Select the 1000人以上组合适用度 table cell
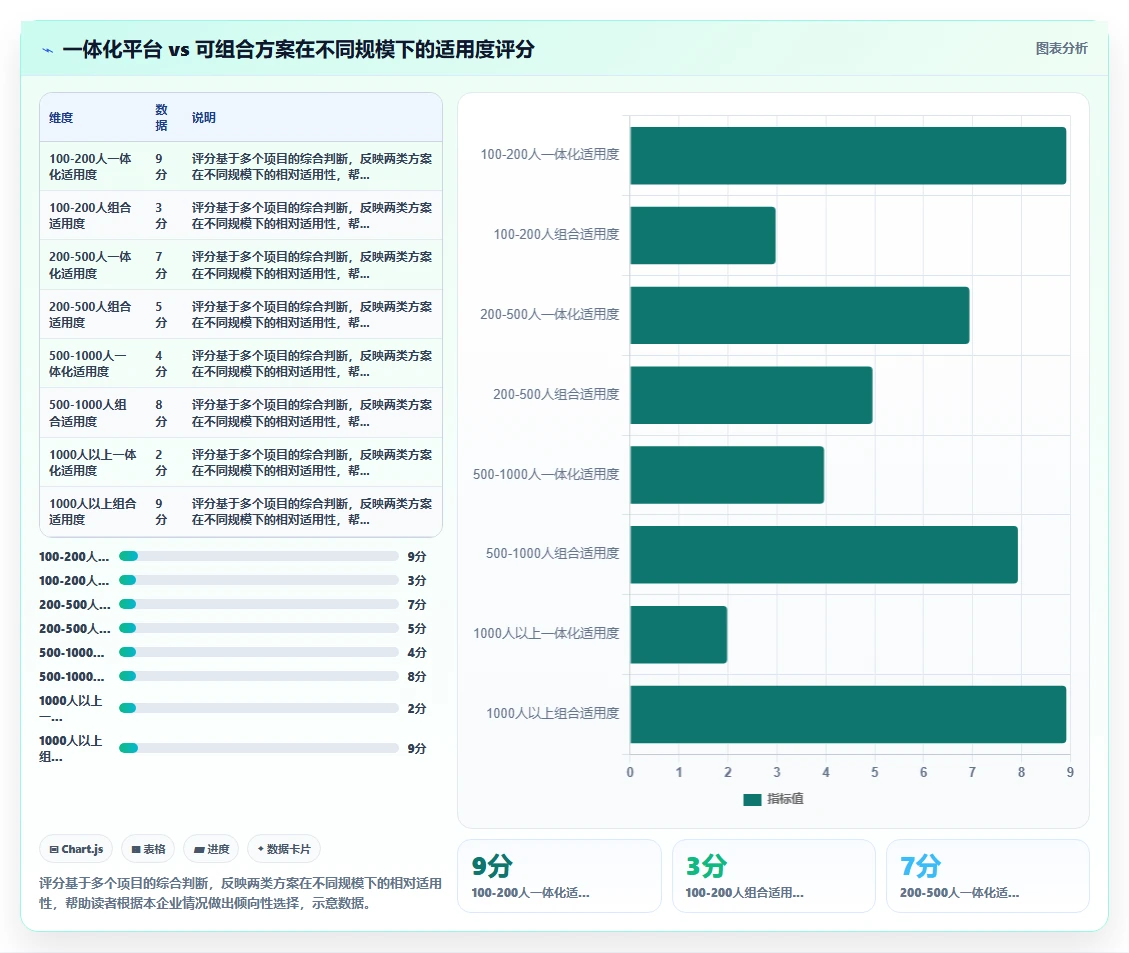Image resolution: width=1129 pixels, height=953 pixels. [x=92, y=511]
